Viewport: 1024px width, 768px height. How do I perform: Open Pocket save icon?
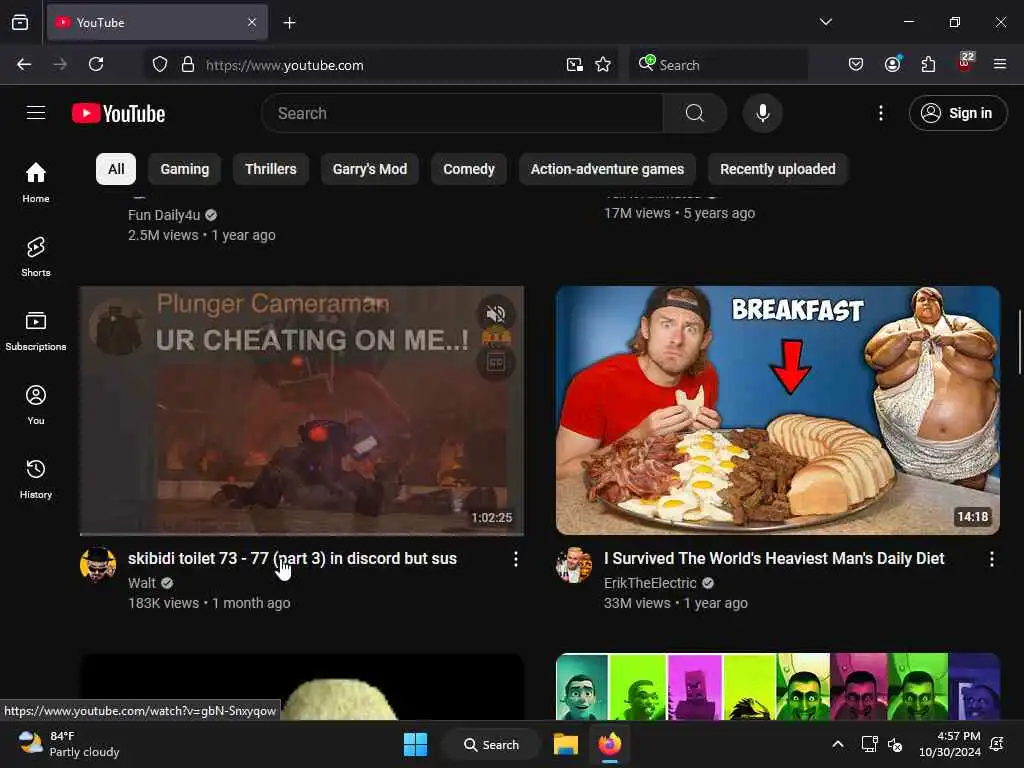point(856,64)
